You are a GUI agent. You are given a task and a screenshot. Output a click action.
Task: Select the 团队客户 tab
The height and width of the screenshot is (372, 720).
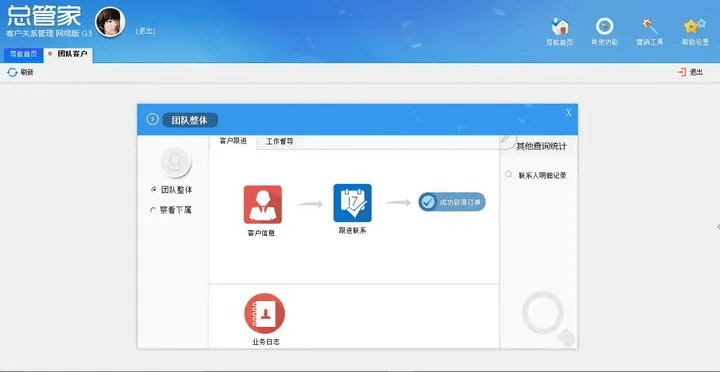[68, 54]
